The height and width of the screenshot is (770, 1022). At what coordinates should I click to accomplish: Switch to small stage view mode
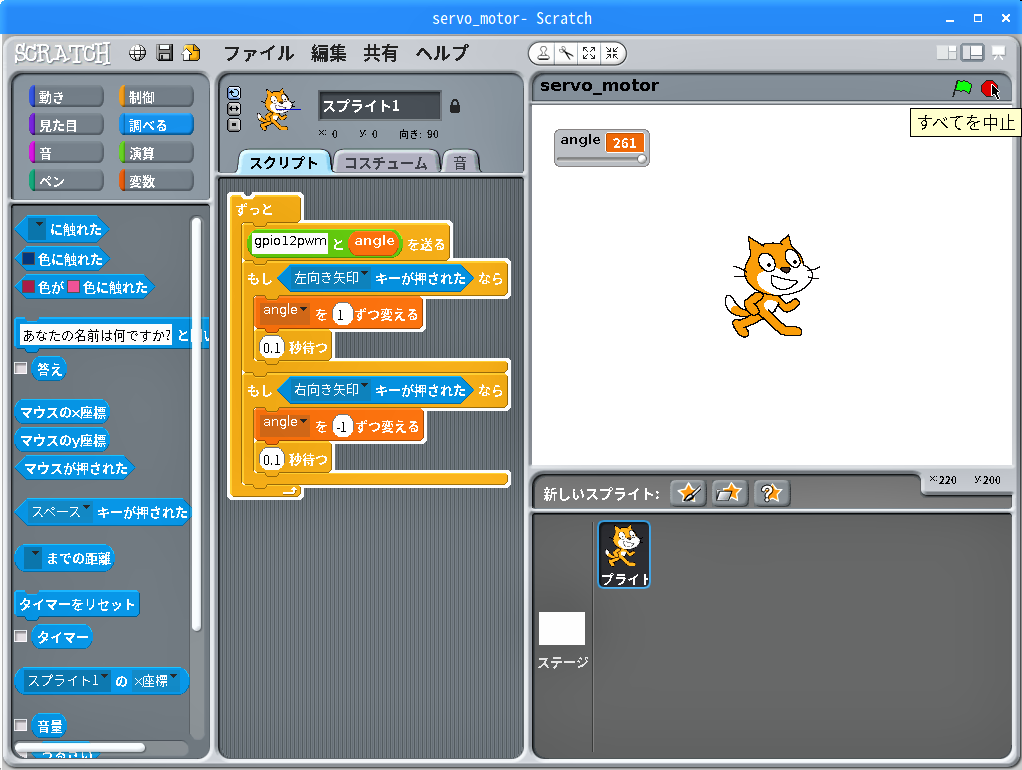pos(946,53)
